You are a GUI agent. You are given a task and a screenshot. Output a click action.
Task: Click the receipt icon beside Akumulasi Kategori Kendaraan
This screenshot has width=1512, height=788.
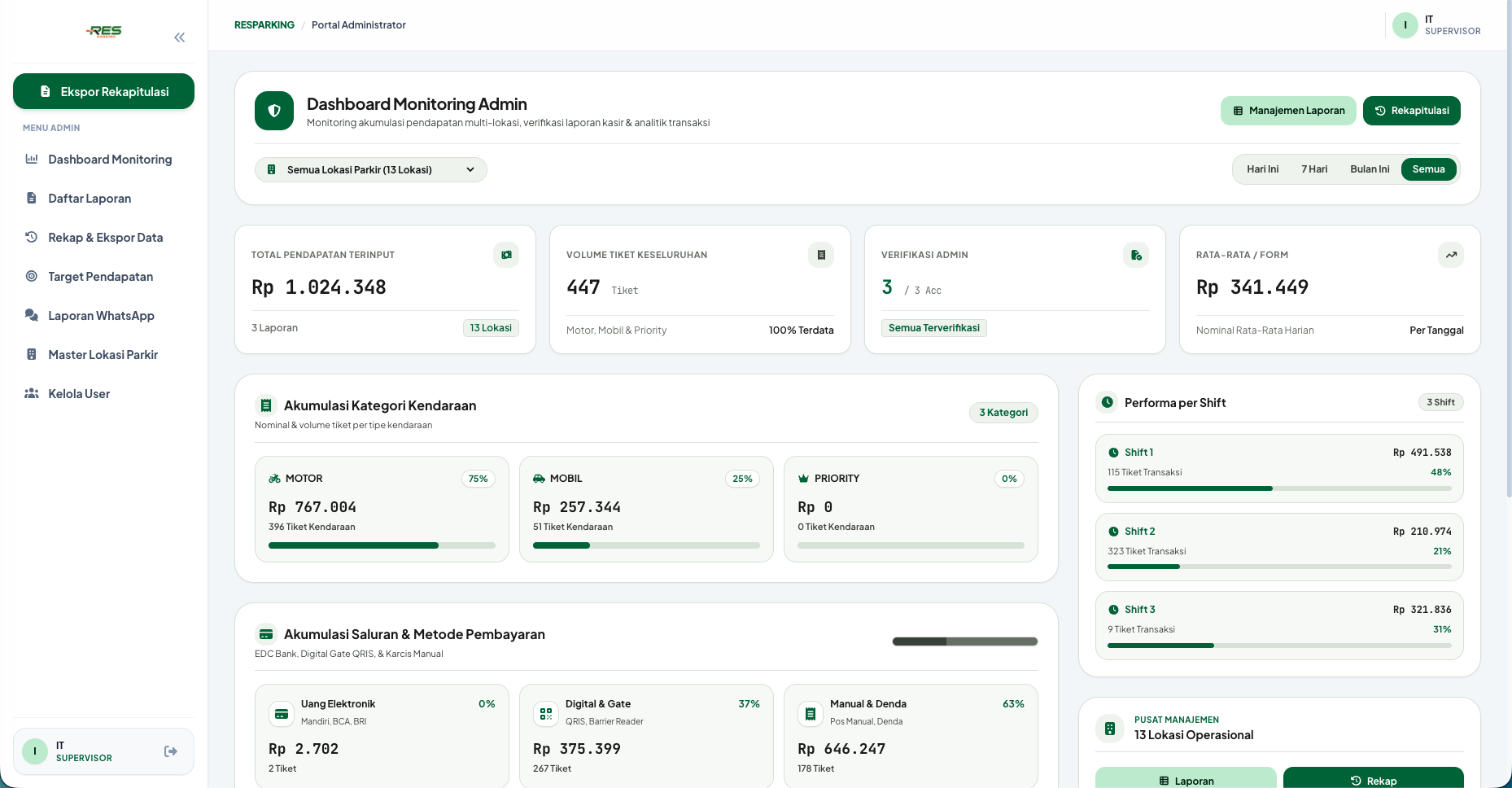tap(266, 405)
